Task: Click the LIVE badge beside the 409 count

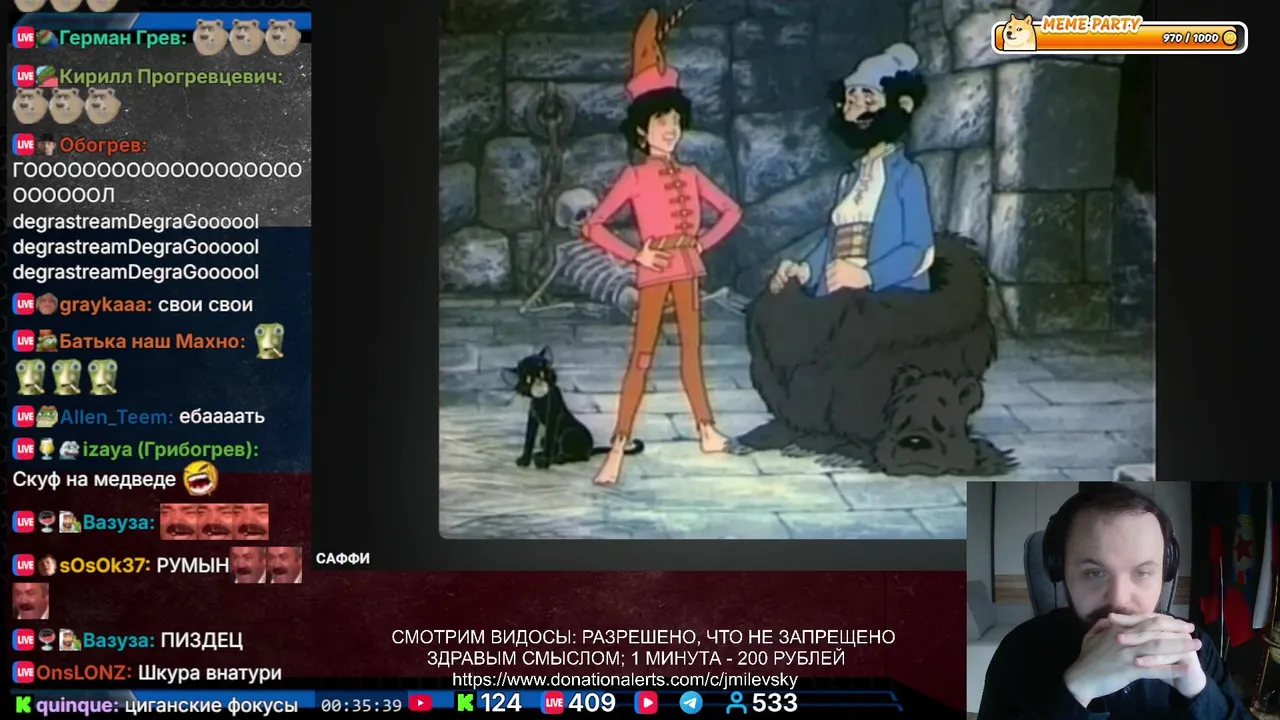Action: click(553, 703)
